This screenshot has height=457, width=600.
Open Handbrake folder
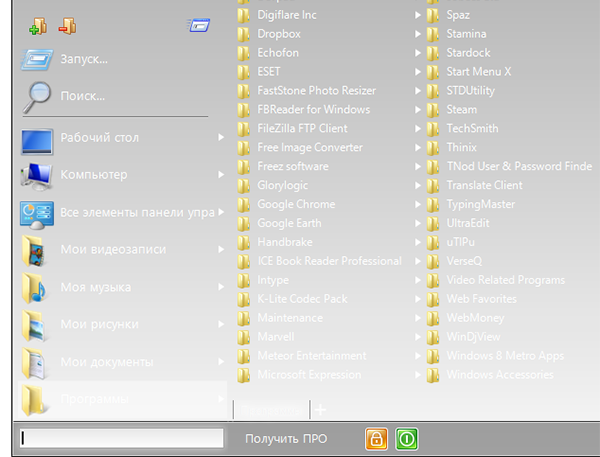329,242
